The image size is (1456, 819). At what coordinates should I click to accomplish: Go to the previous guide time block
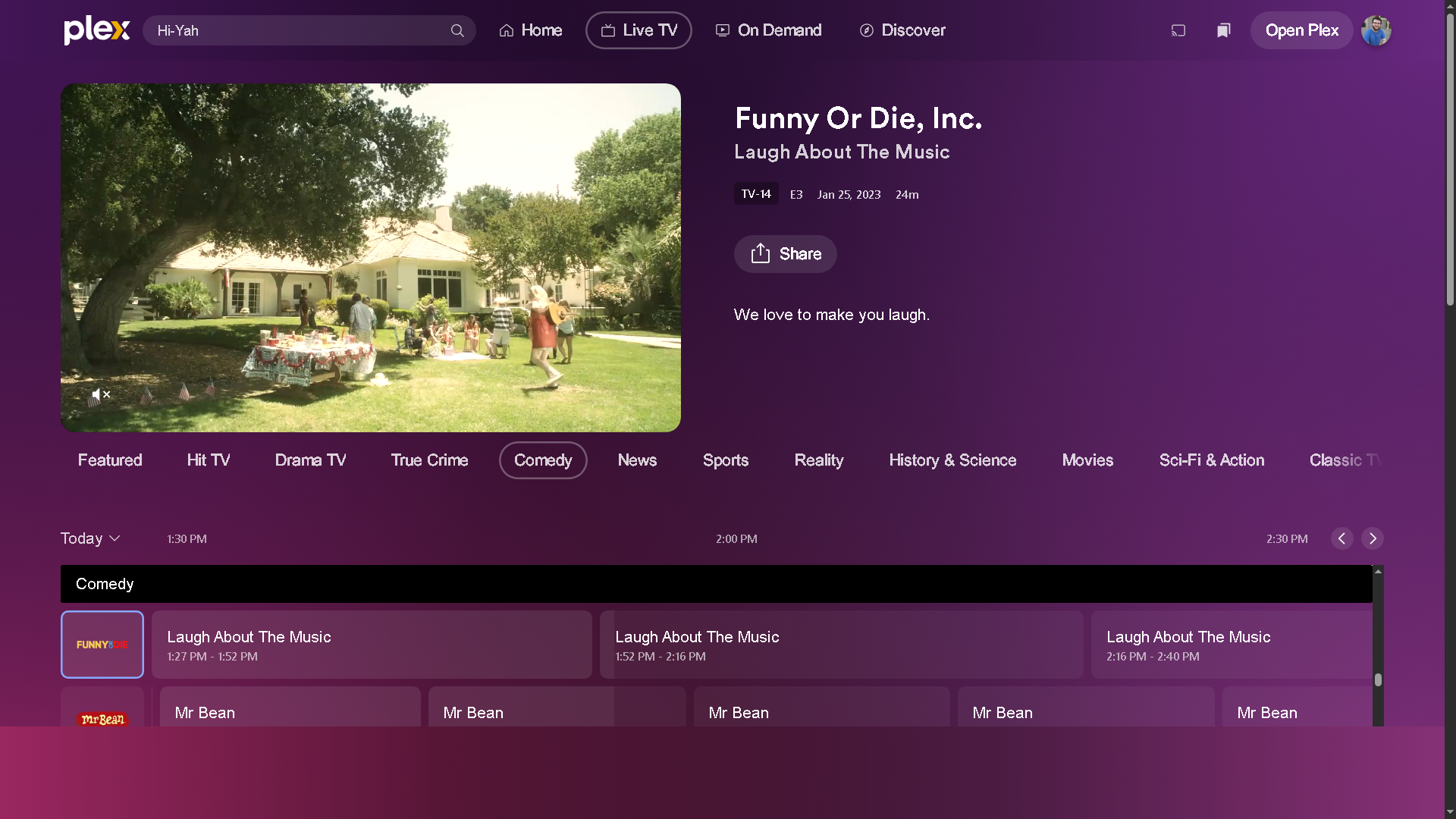pos(1341,538)
